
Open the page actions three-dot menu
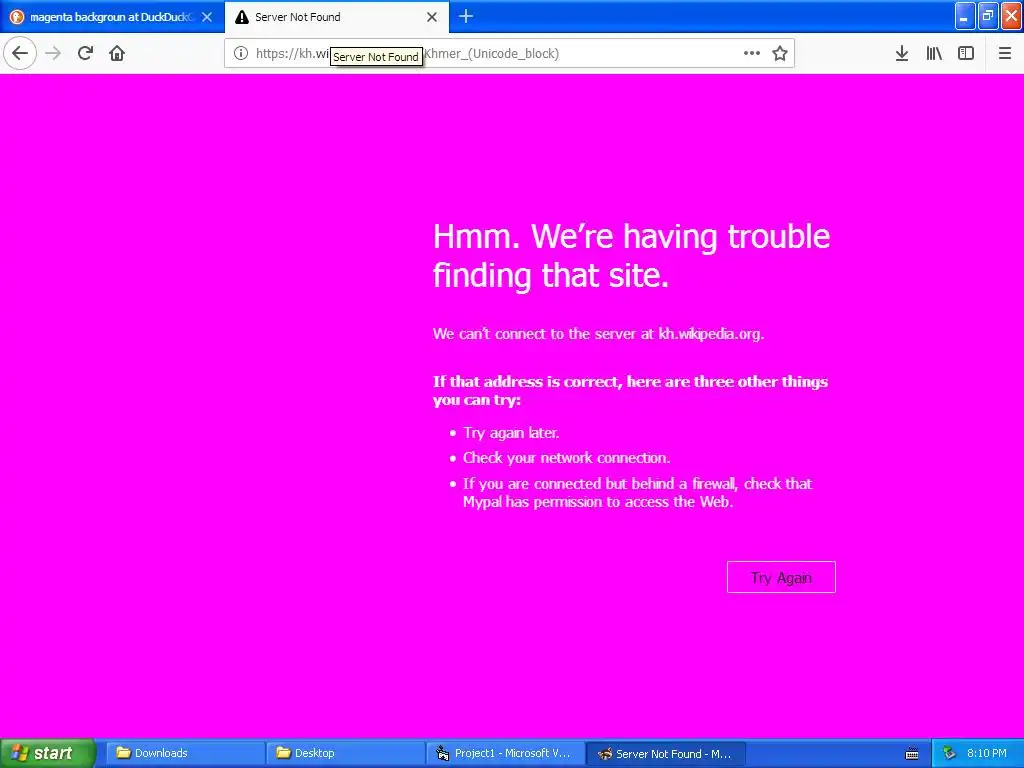point(752,54)
